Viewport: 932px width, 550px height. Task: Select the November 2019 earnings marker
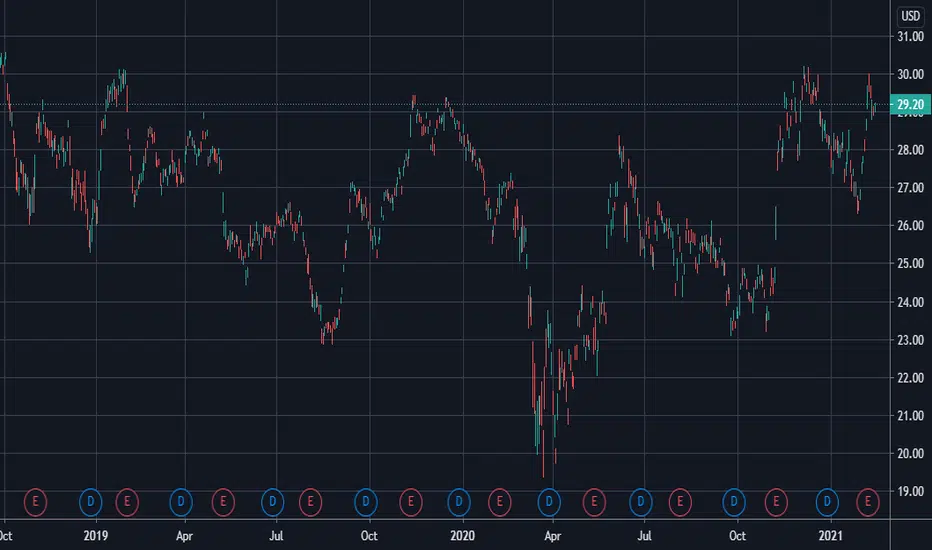(x=411, y=502)
